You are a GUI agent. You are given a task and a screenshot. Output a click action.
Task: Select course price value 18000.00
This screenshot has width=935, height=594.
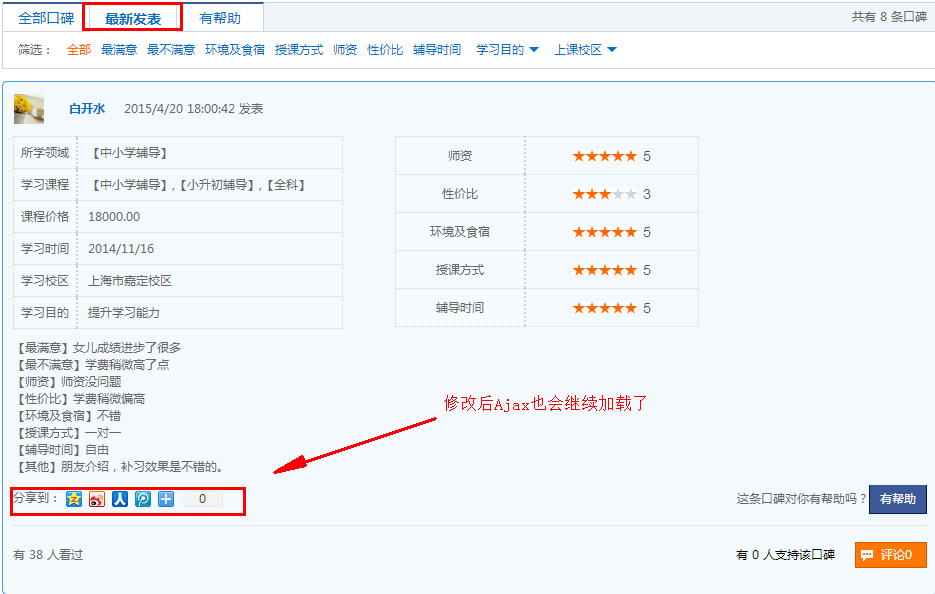114,216
